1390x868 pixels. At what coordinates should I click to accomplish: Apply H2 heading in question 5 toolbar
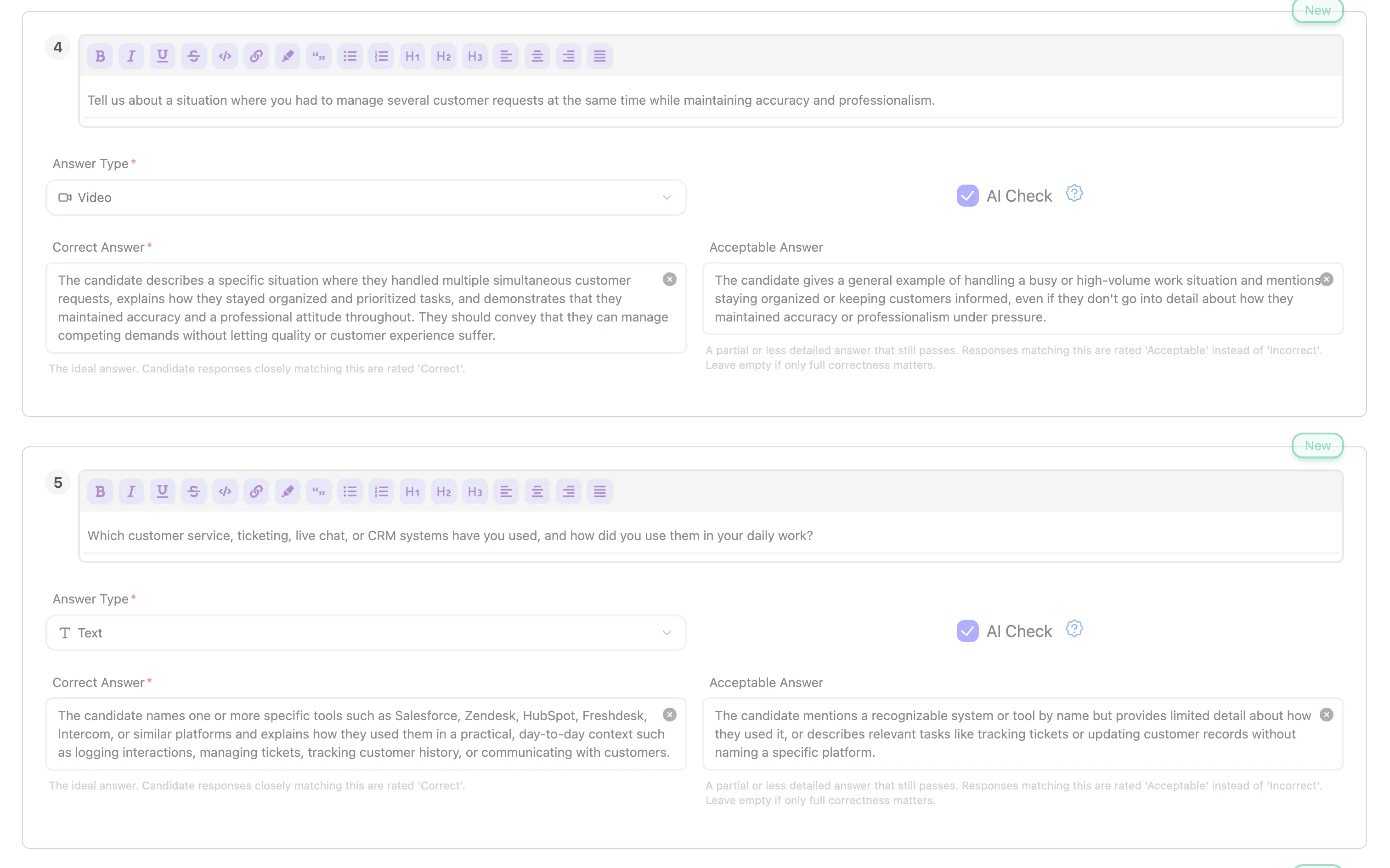(x=444, y=491)
